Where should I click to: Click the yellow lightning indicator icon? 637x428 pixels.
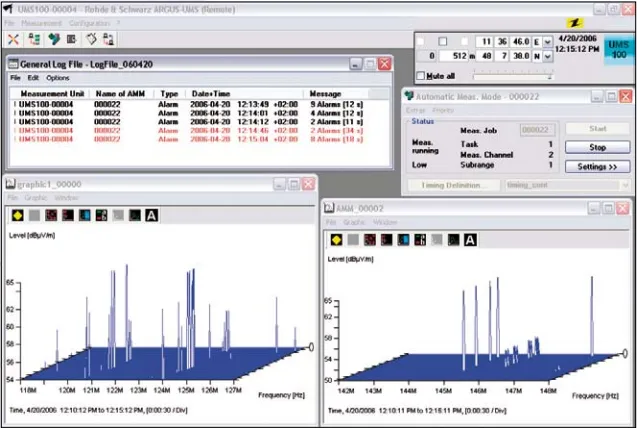click(x=575, y=23)
